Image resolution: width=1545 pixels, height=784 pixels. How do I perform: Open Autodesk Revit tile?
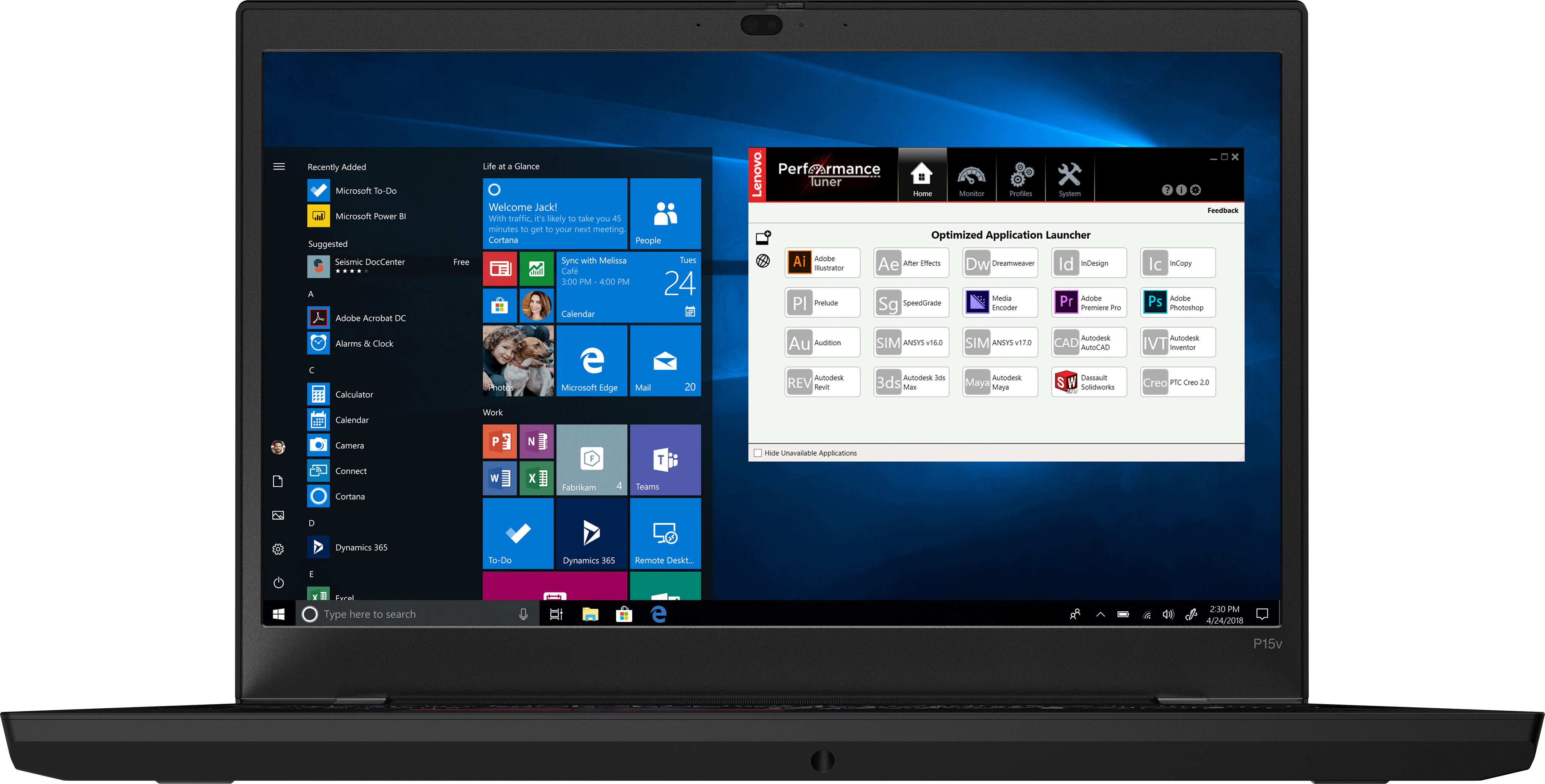pos(822,382)
